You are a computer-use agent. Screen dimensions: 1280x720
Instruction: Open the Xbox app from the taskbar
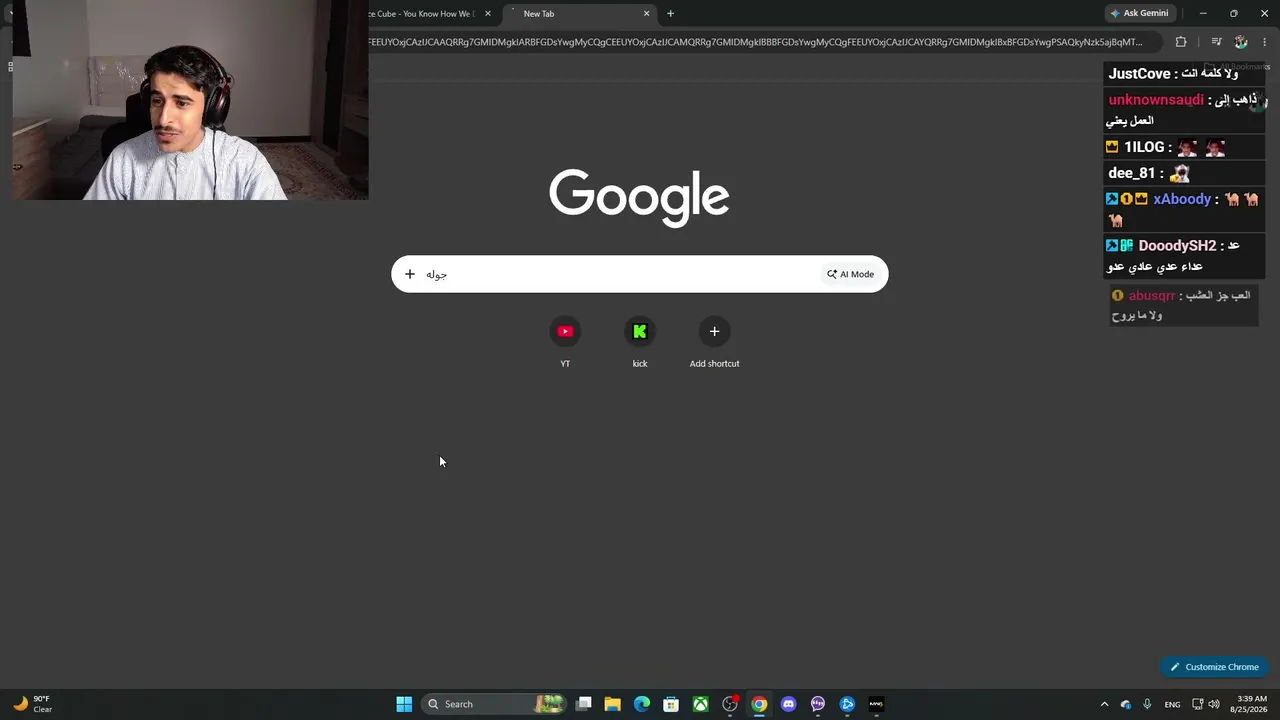point(701,704)
